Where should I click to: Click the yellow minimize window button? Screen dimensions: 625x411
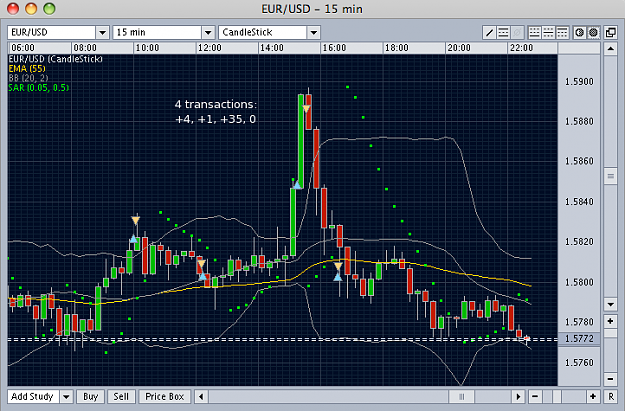click(31, 8)
